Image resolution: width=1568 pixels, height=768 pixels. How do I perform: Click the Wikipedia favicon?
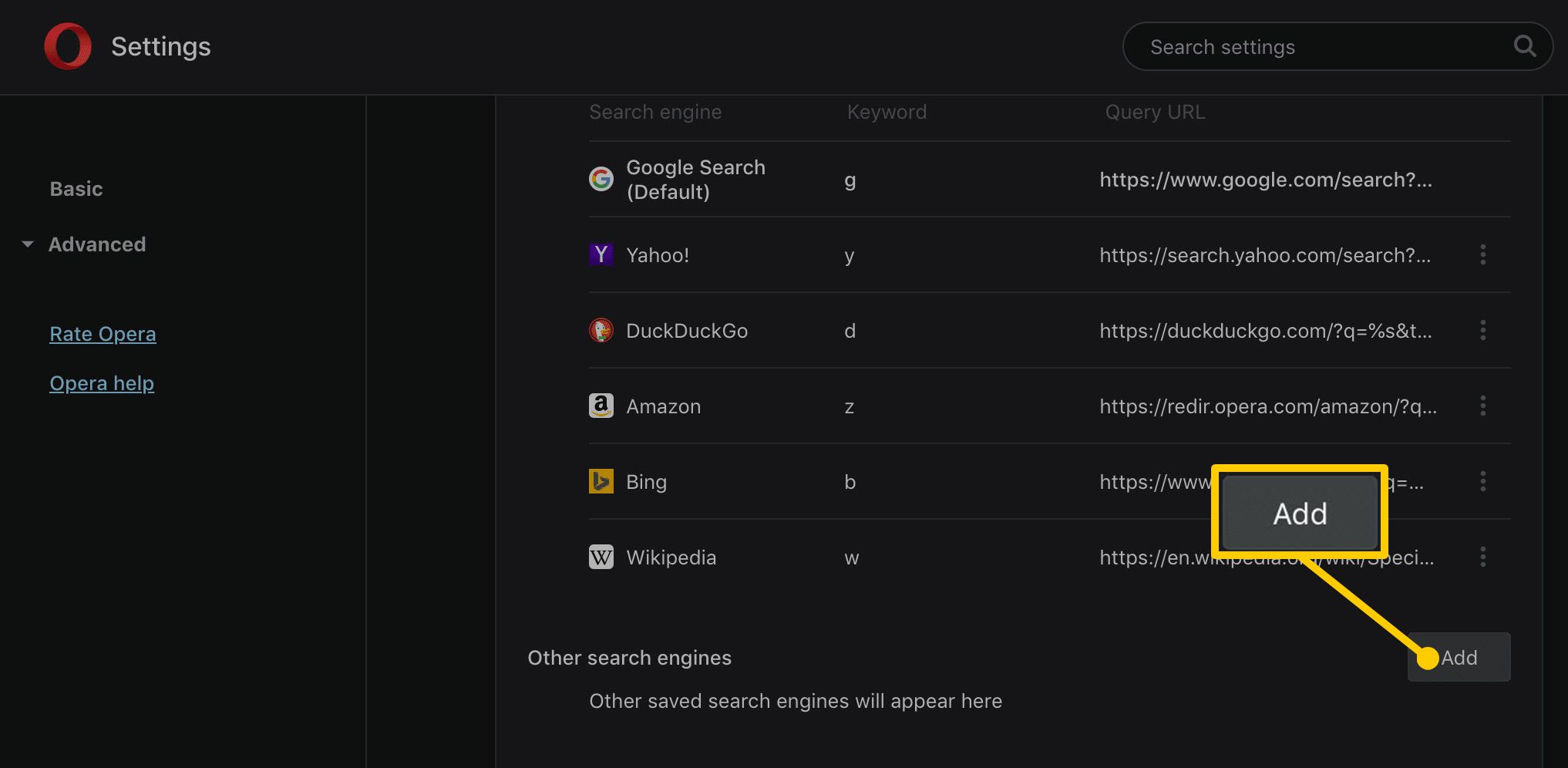[601, 557]
